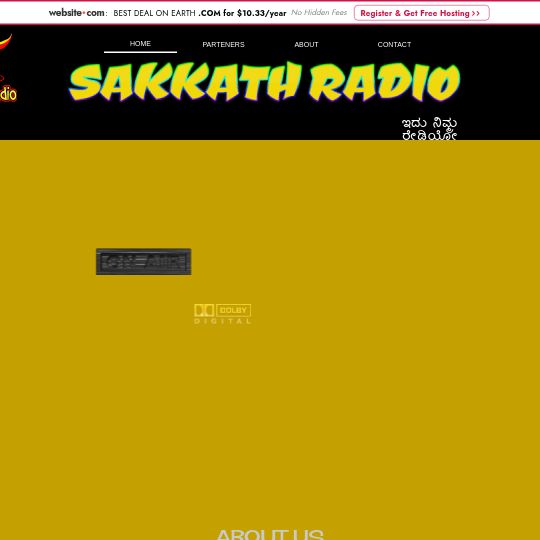The height and width of the screenshot is (540, 540).
Task: Click the '.COM for $10.33/year' offer text
Action: pos(242,13)
